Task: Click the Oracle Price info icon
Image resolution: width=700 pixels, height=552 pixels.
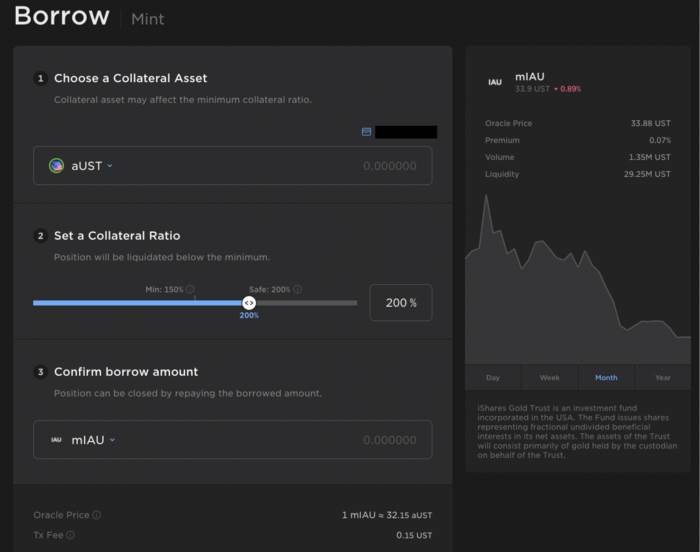Action: click(x=96, y=515)
